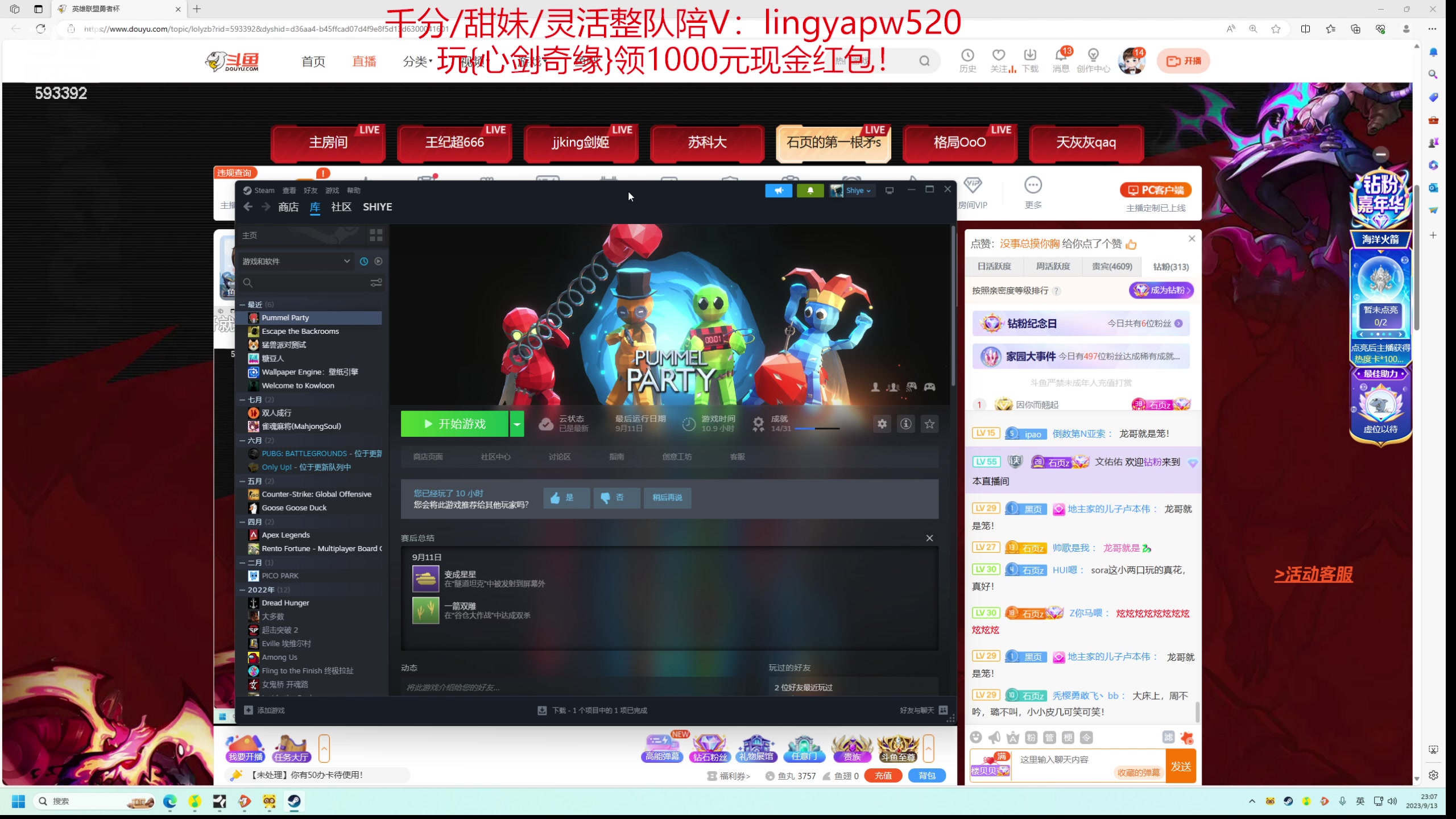
Task: Collapse the 七月 category
Action: tap(242, 400)
